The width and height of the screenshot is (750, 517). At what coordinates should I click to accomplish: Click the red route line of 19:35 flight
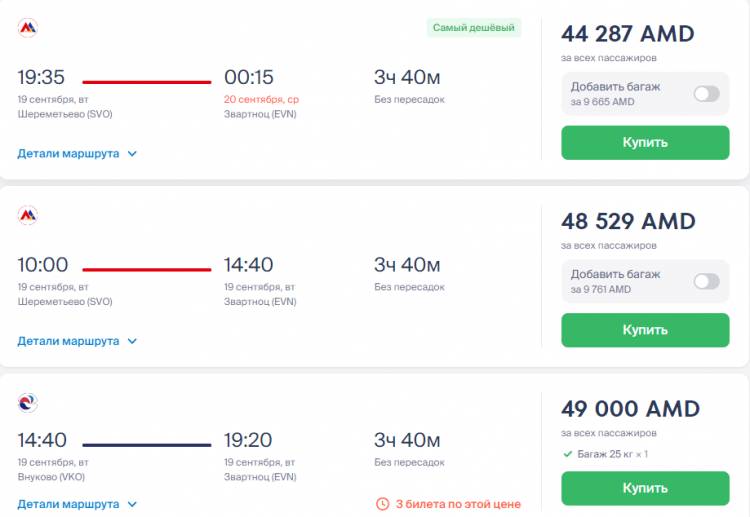[147, 82]
